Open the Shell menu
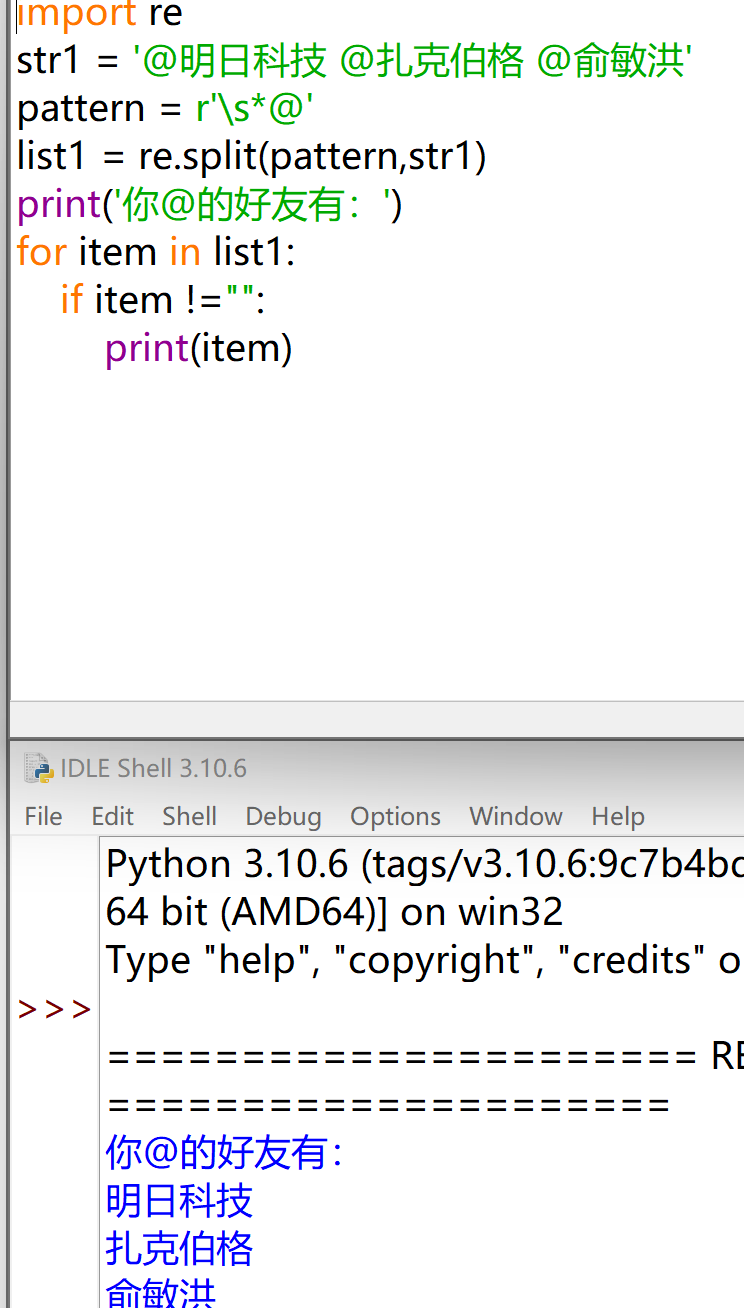Viewport: 744px width, 1308px height. (189, 816)
